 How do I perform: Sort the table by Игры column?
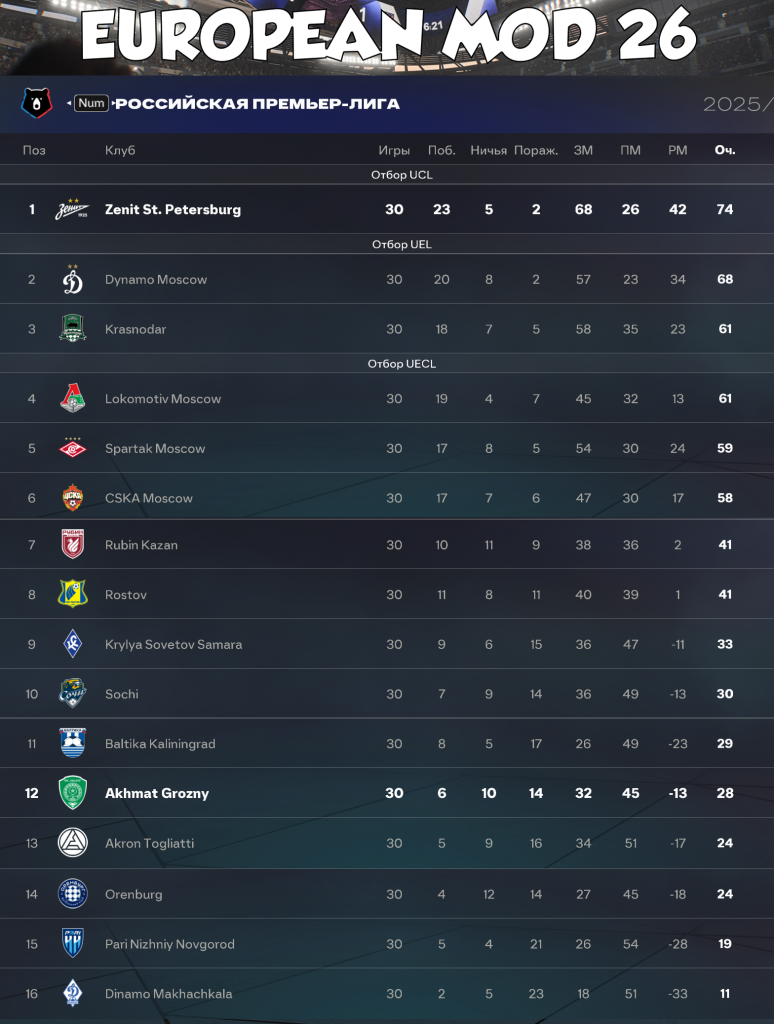tap(396, 149)
